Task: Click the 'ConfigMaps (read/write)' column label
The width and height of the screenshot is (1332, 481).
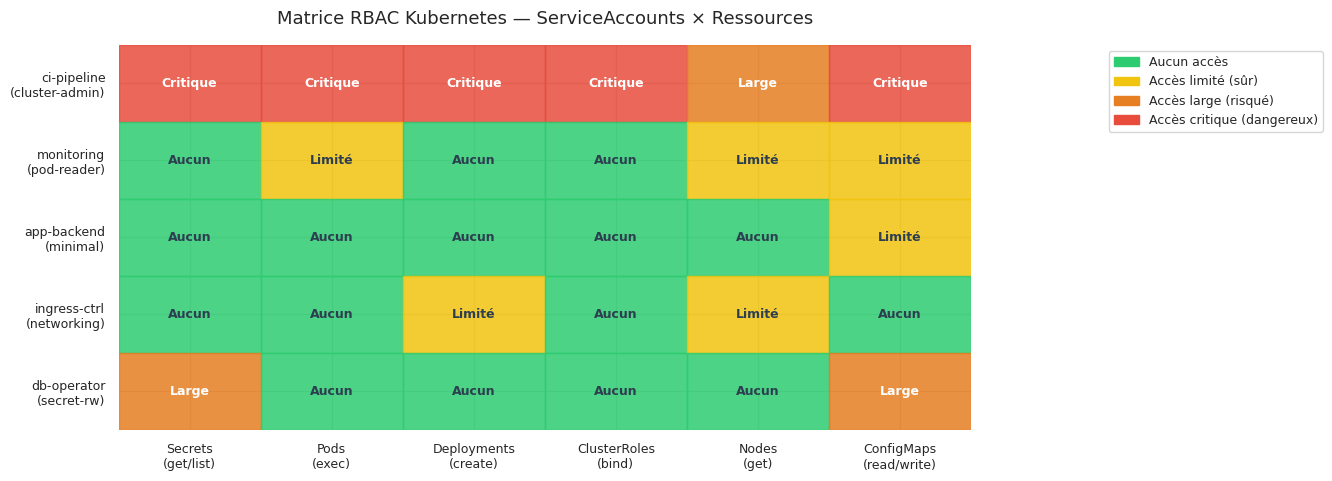Action: (899, 456)
